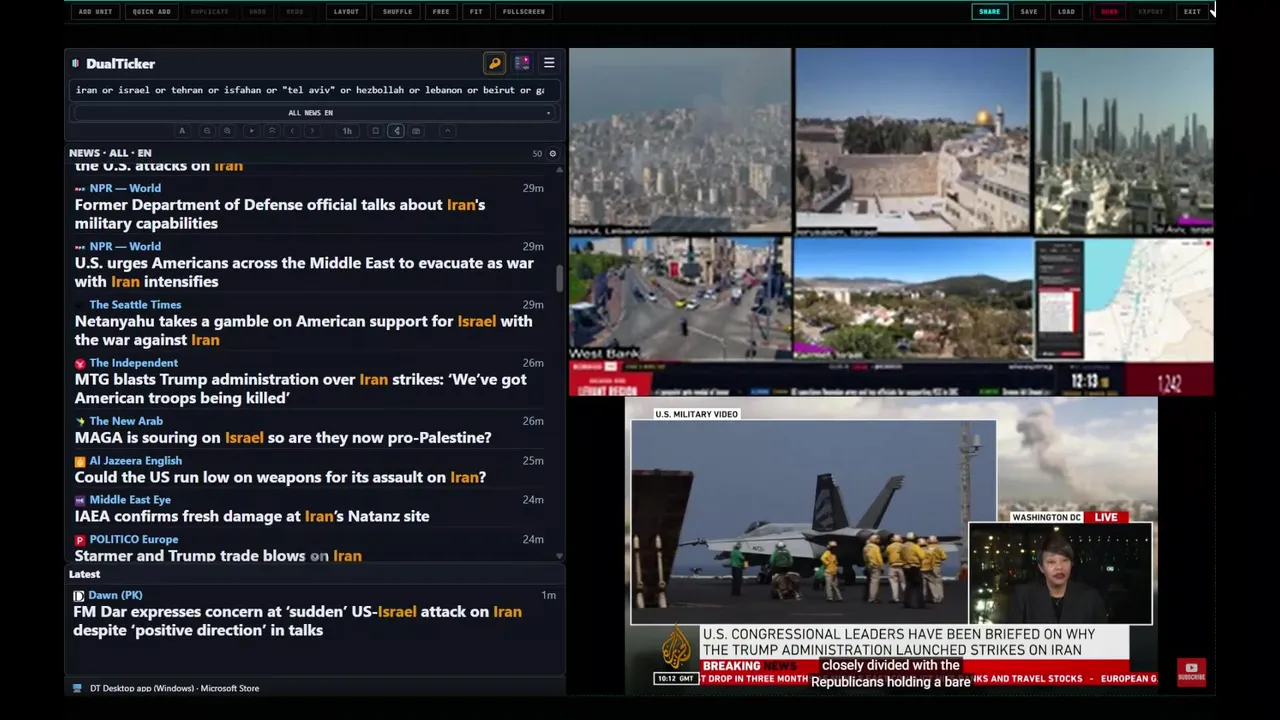
Task: Click 'Al Jazeera English' source label
Action: 135,461
